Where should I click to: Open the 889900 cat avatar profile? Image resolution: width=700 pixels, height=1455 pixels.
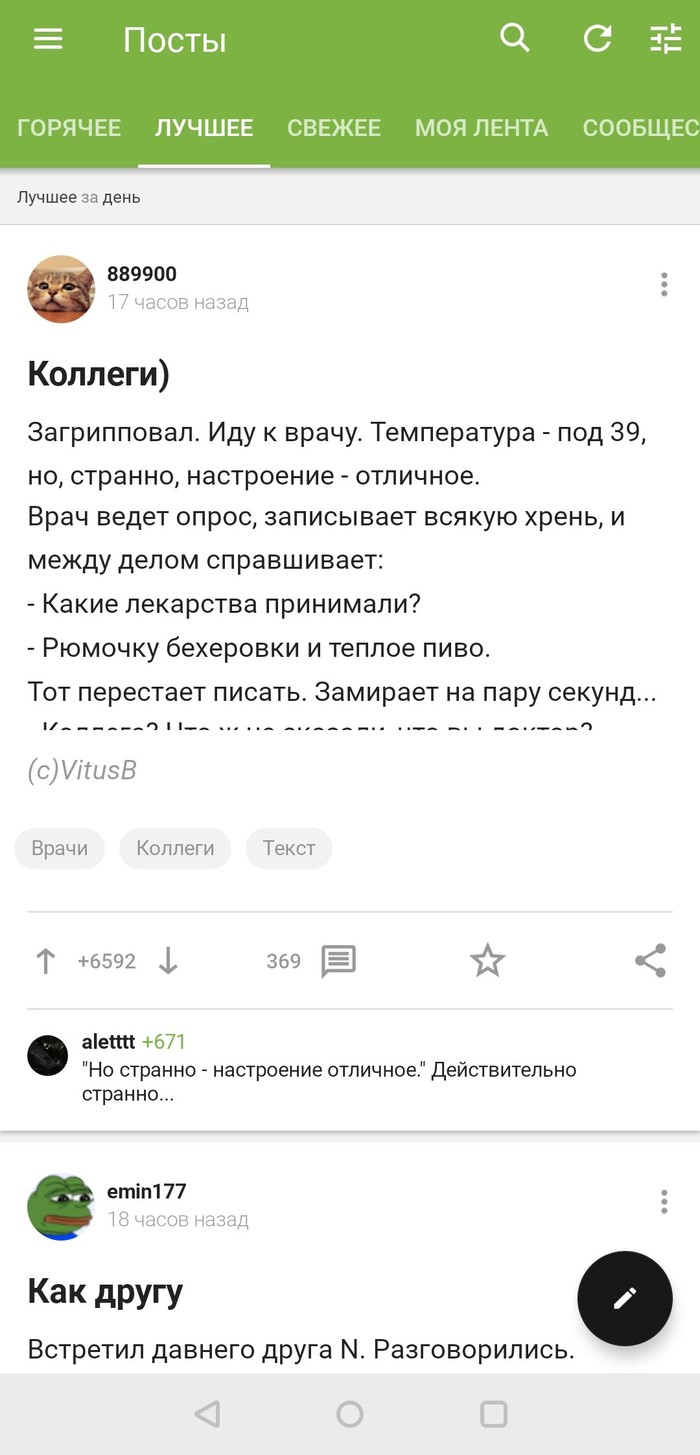[61, 289]
